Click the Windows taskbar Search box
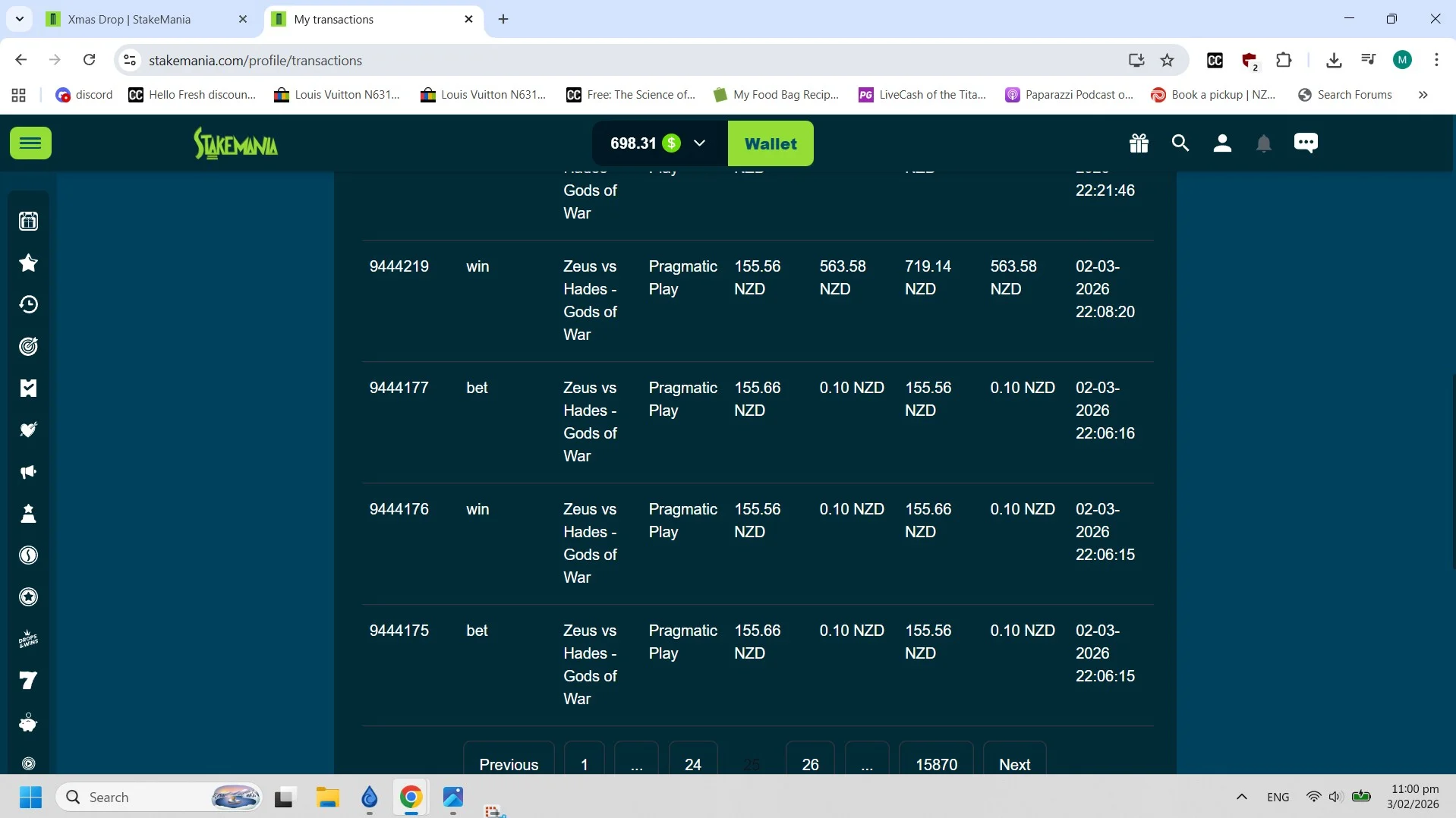The image size is (1456, 818). [159, 797]
